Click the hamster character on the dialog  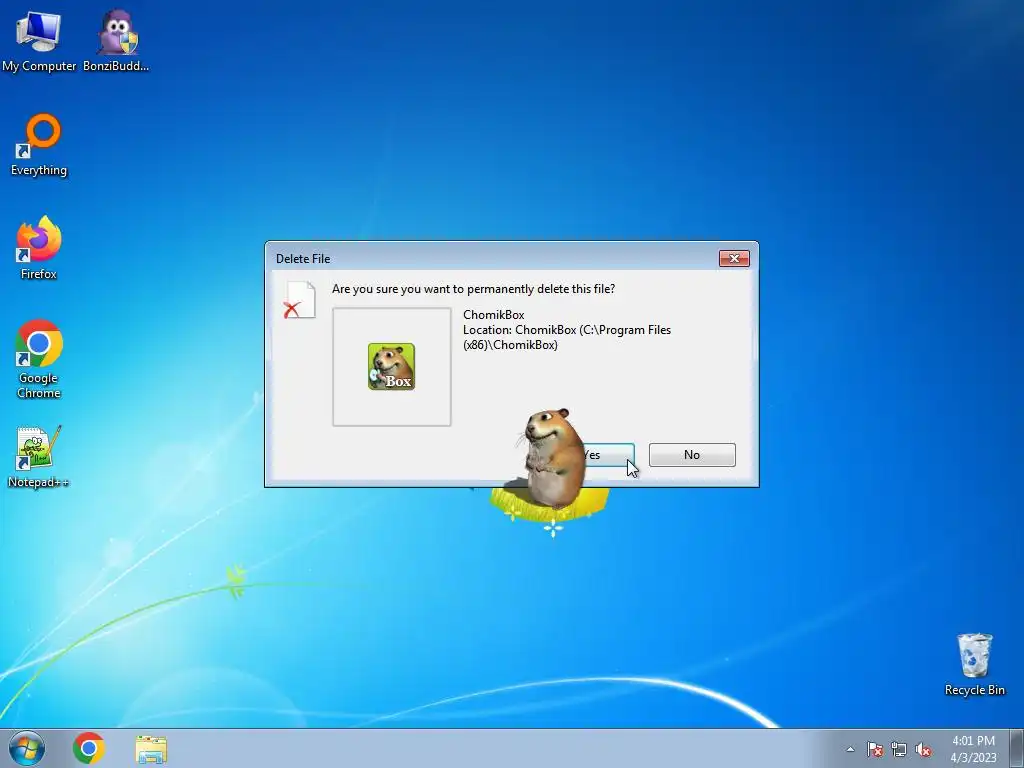[x=554, y=458]
